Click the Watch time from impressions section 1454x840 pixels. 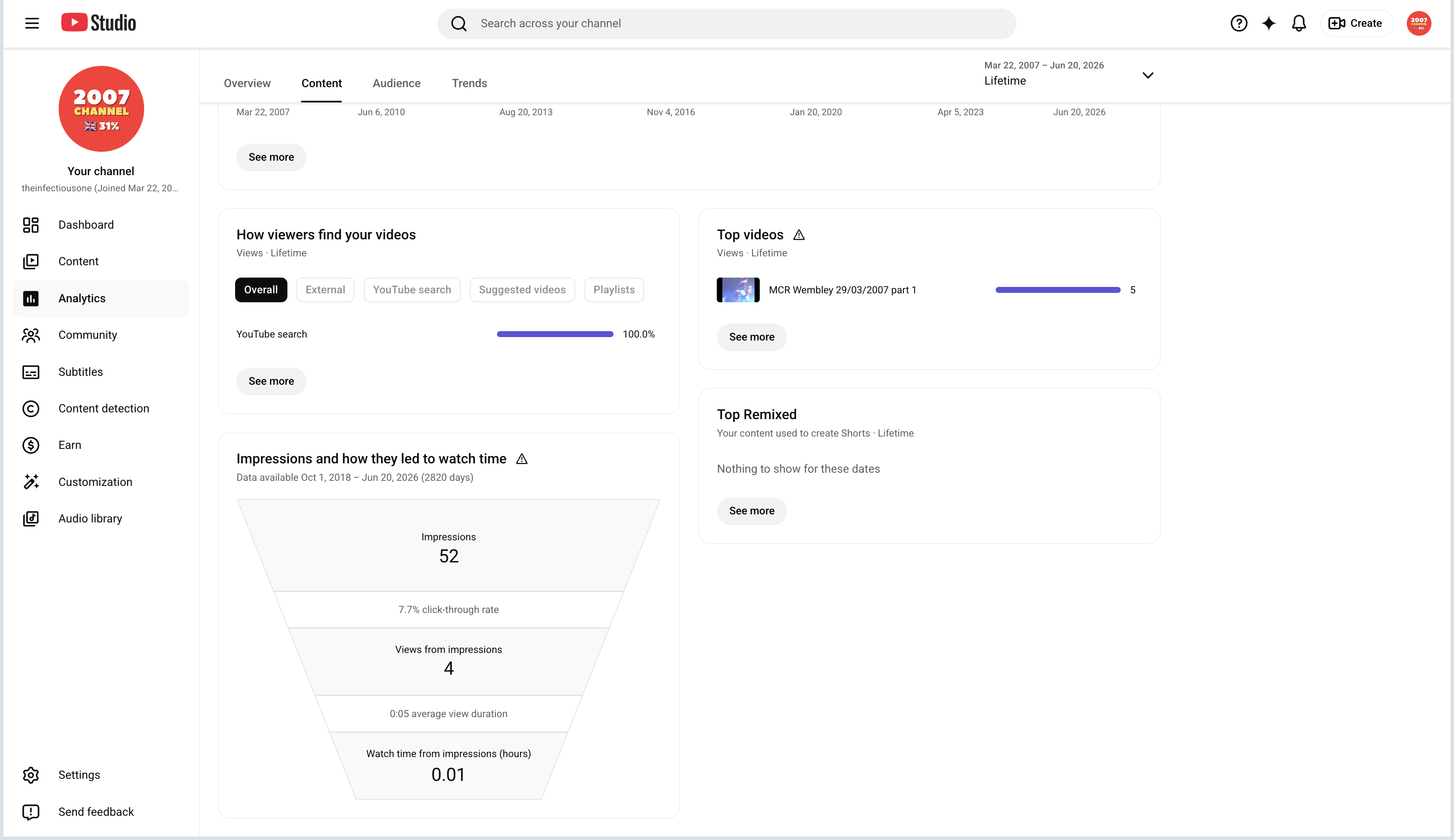pyautogui.click(x=448, y=766)
